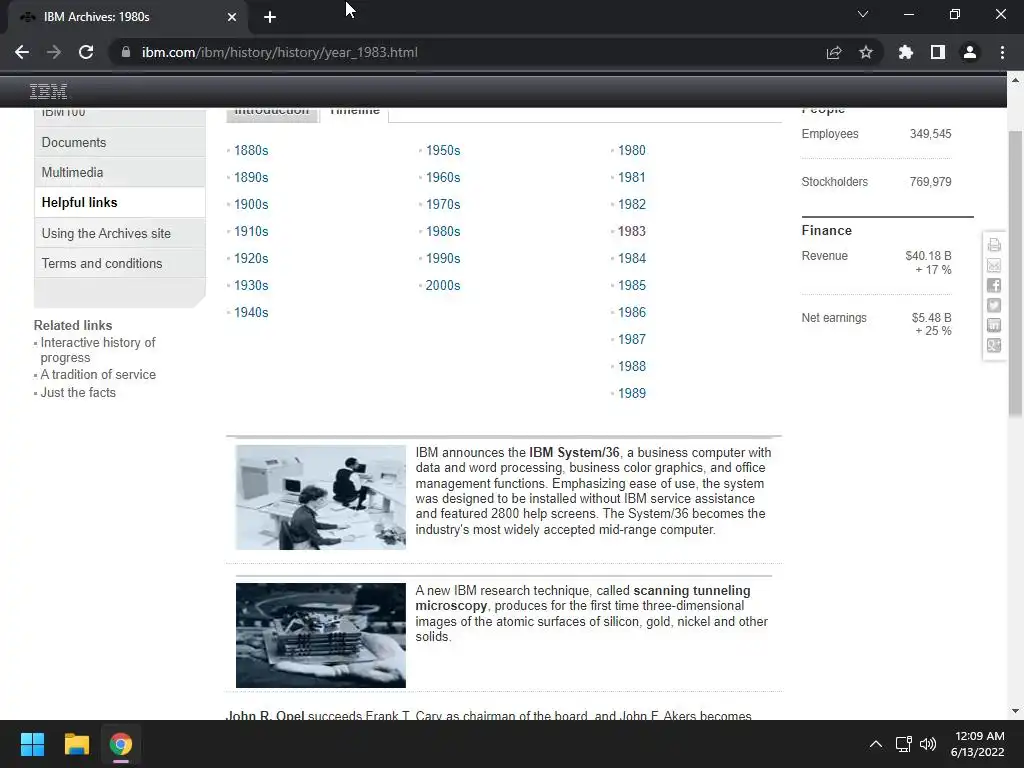The width and height of the screenshot is (1024, 768).
Task: Close the IBM Archives tab
Action: (x=232, y=17)
